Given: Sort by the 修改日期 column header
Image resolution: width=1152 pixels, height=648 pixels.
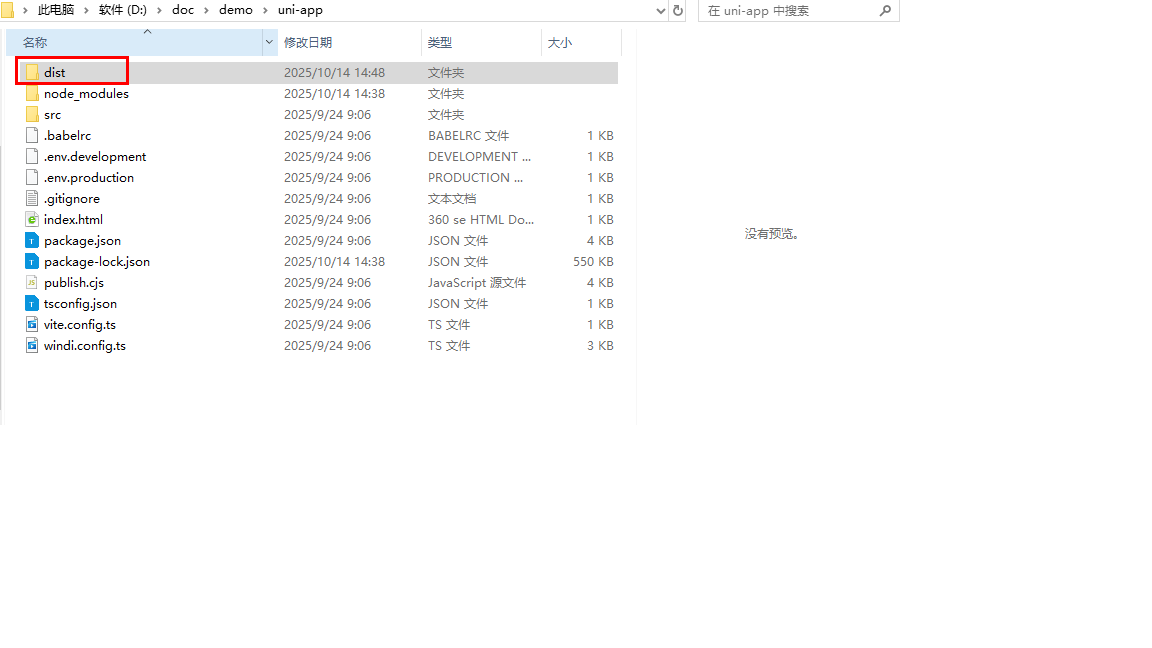Looking at the screenshot, I should (350, 43).
